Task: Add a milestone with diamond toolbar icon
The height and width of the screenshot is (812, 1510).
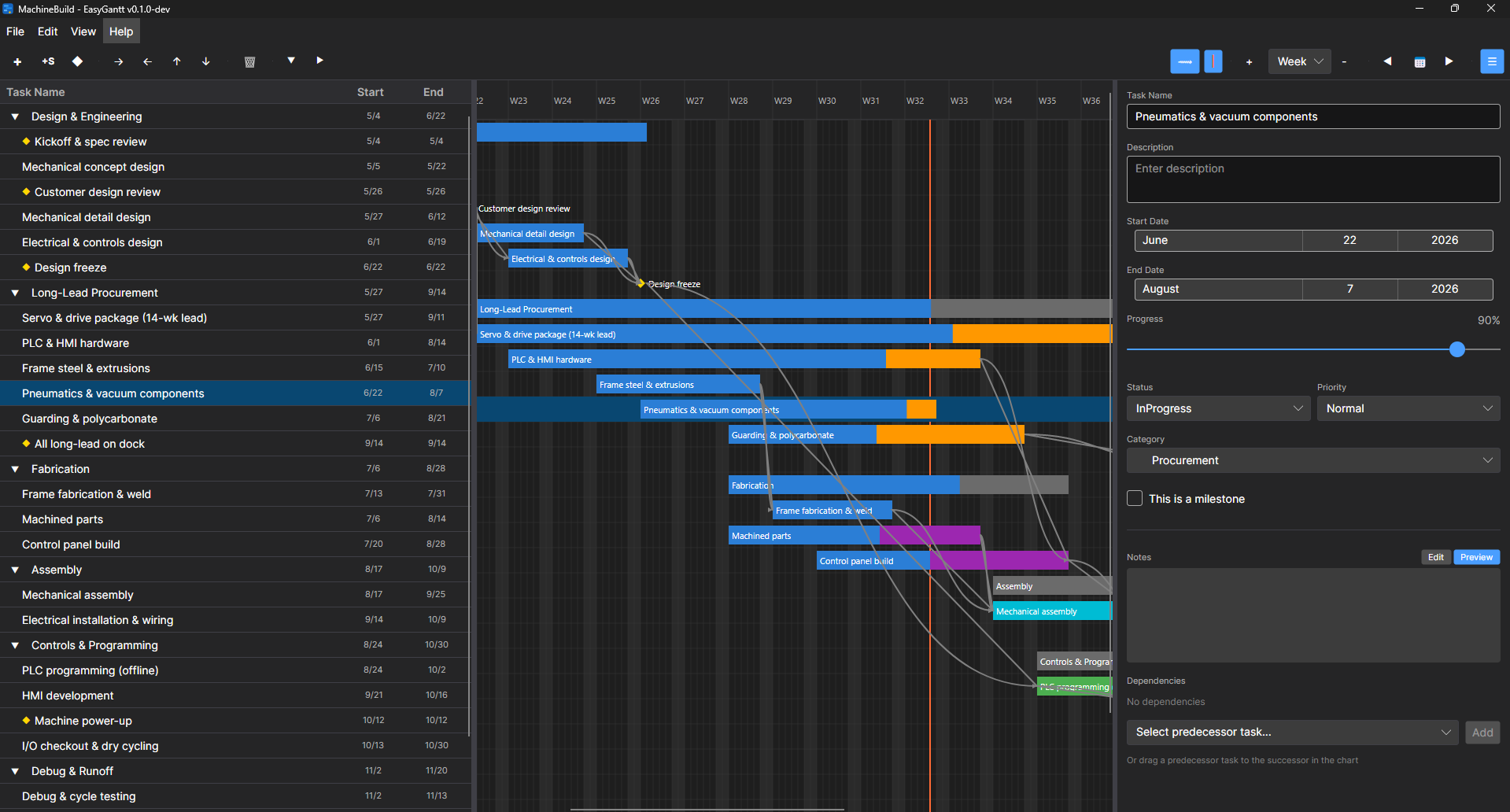Action: (x=77, y=61)
